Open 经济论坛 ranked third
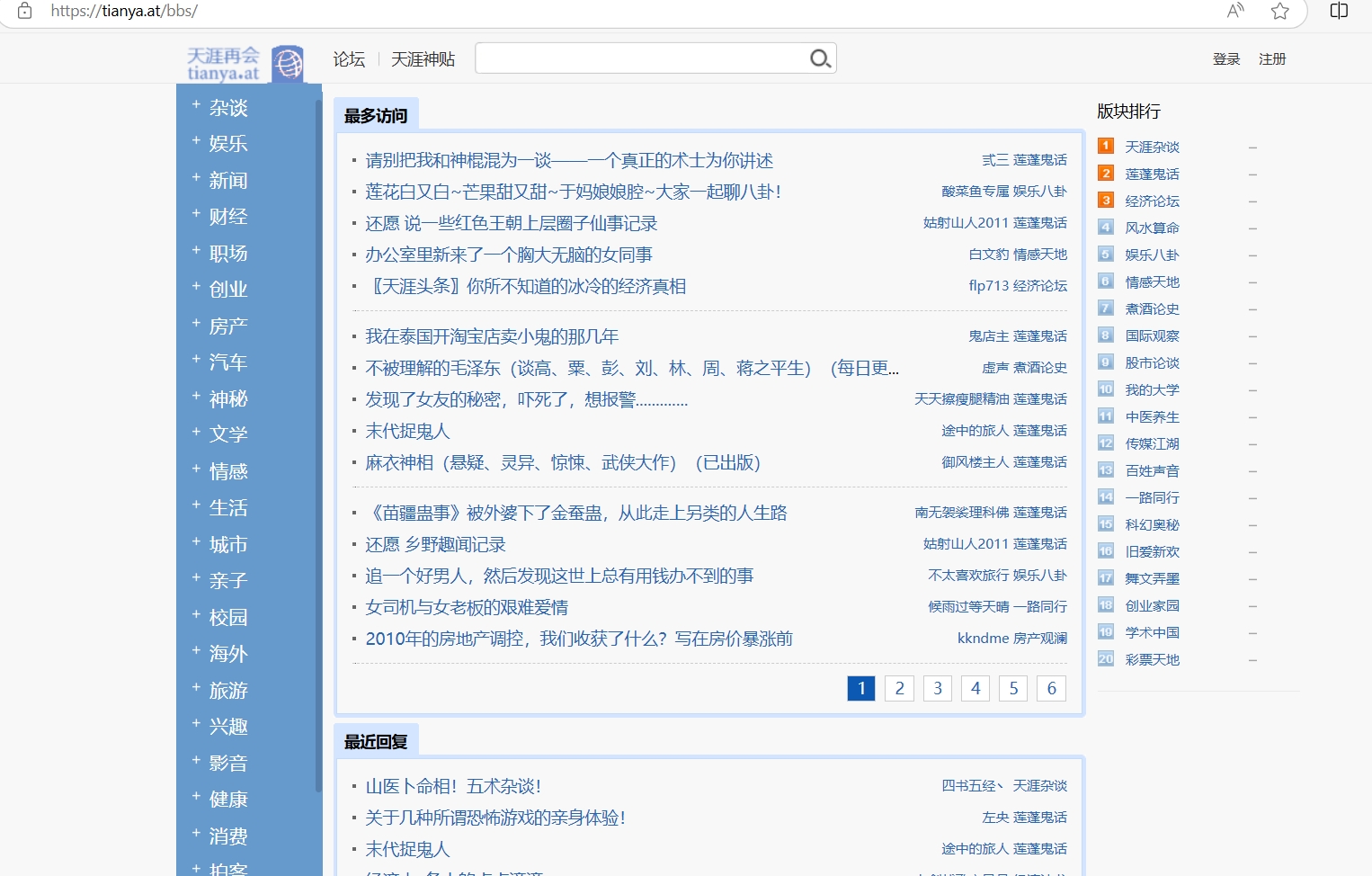1372x876 pixels. point(1152,201)
